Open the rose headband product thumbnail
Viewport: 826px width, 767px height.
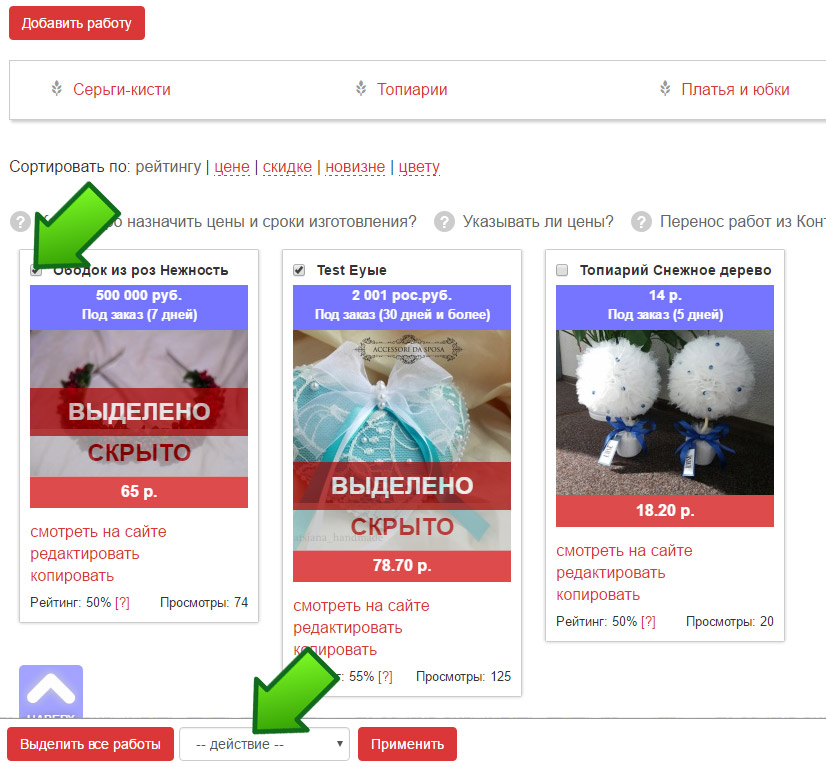pos(139,404)
